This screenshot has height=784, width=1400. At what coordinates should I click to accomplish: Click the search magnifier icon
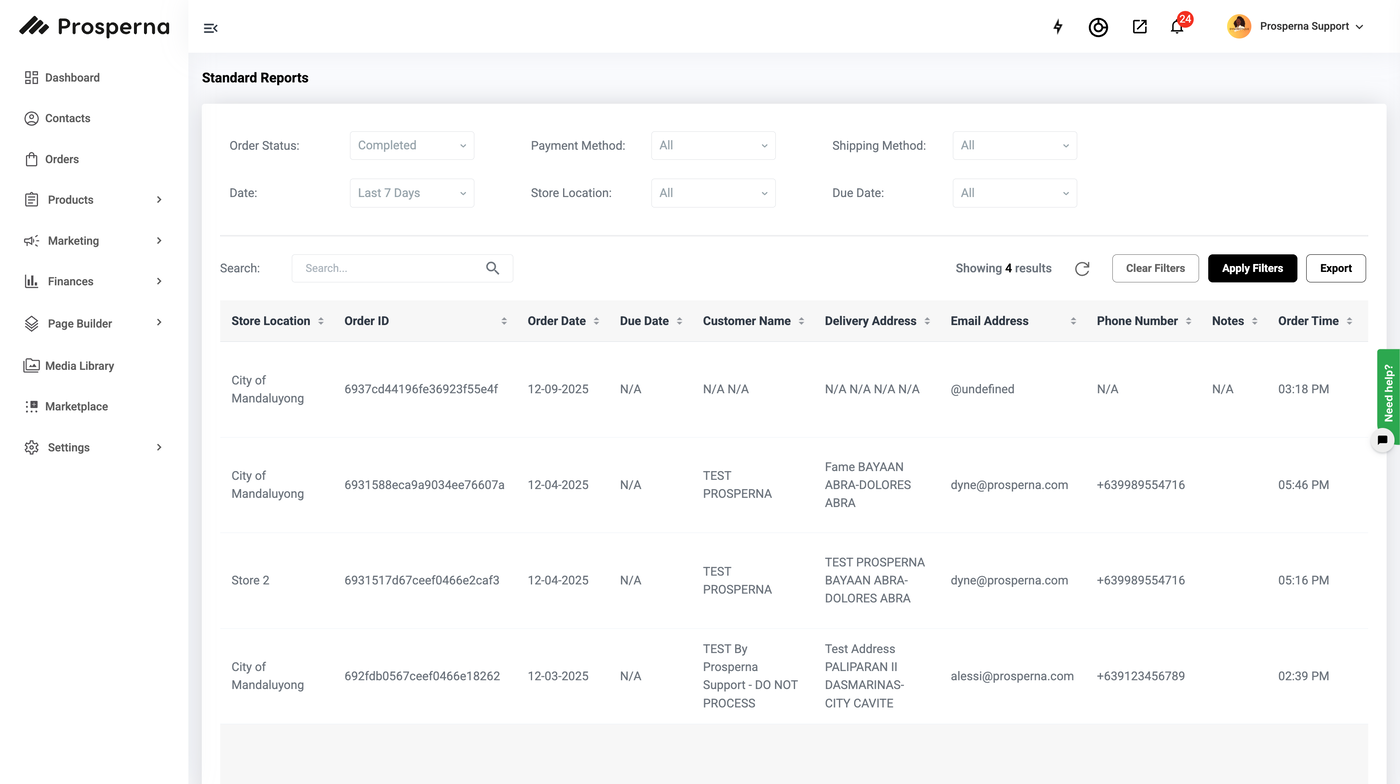point(493,268)
